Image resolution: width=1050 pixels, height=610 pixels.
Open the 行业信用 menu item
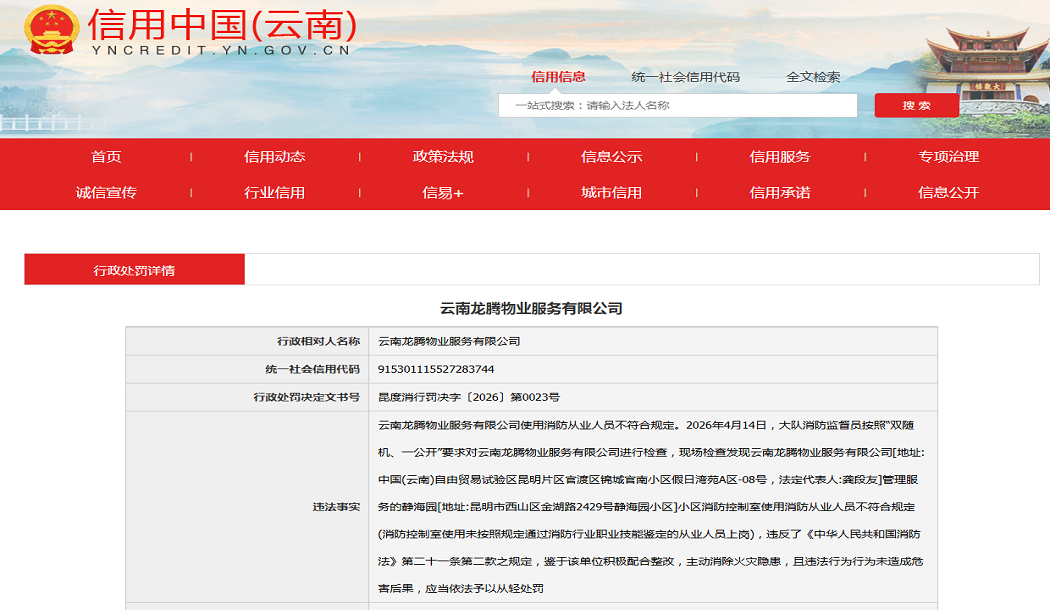275,193
